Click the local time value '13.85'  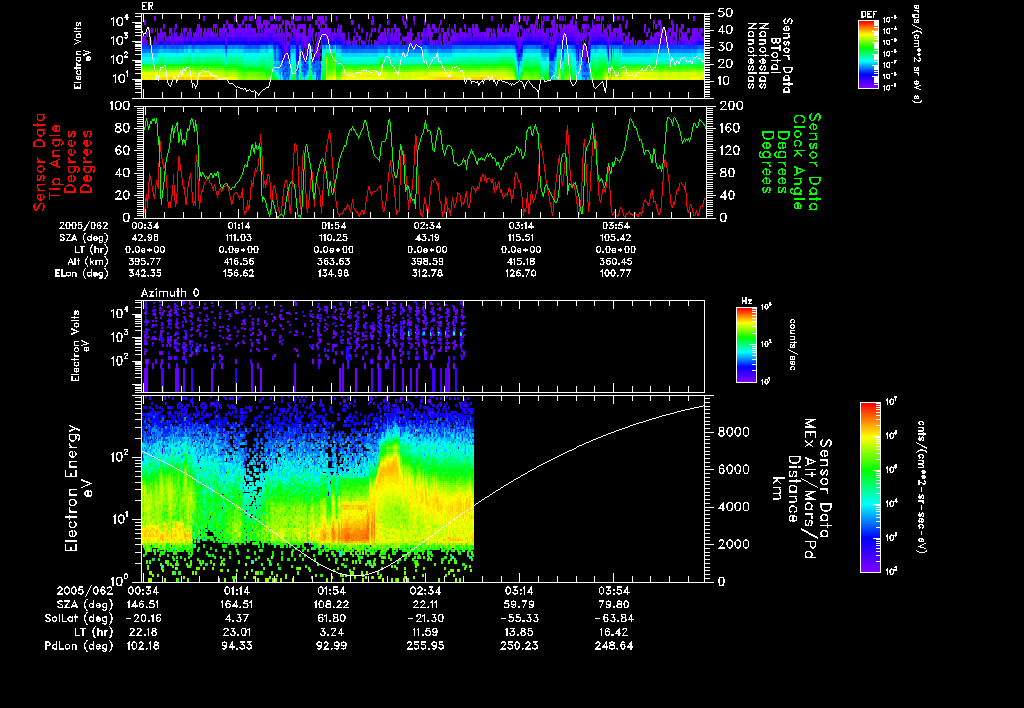click(x=519, y=632)
